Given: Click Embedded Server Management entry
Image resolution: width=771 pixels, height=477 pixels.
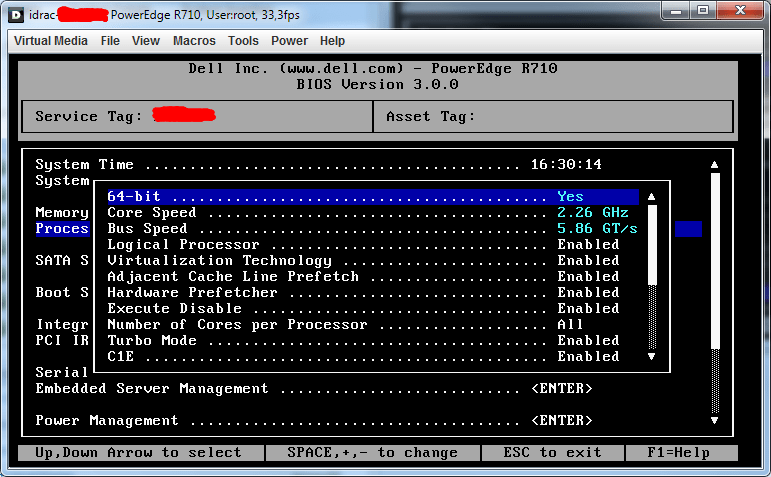Looking at the screenshot, I should click(x=152, y=388).
